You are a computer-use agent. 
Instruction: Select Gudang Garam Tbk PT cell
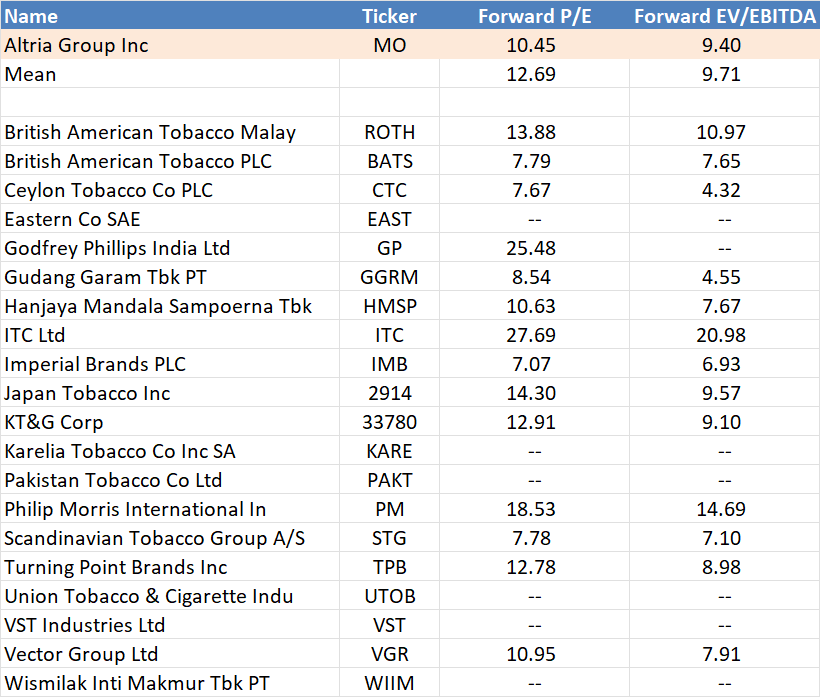(170, 277)
